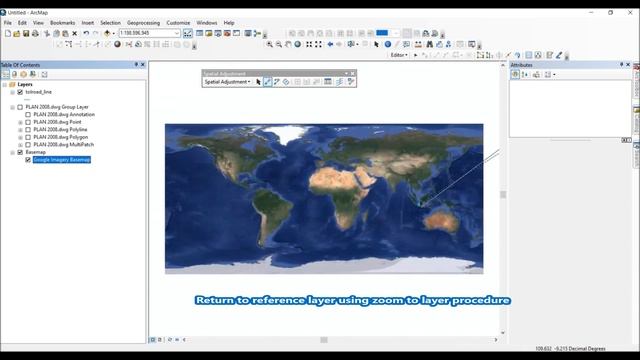Switch to List By Visibility icon

(x=24, y=74)
